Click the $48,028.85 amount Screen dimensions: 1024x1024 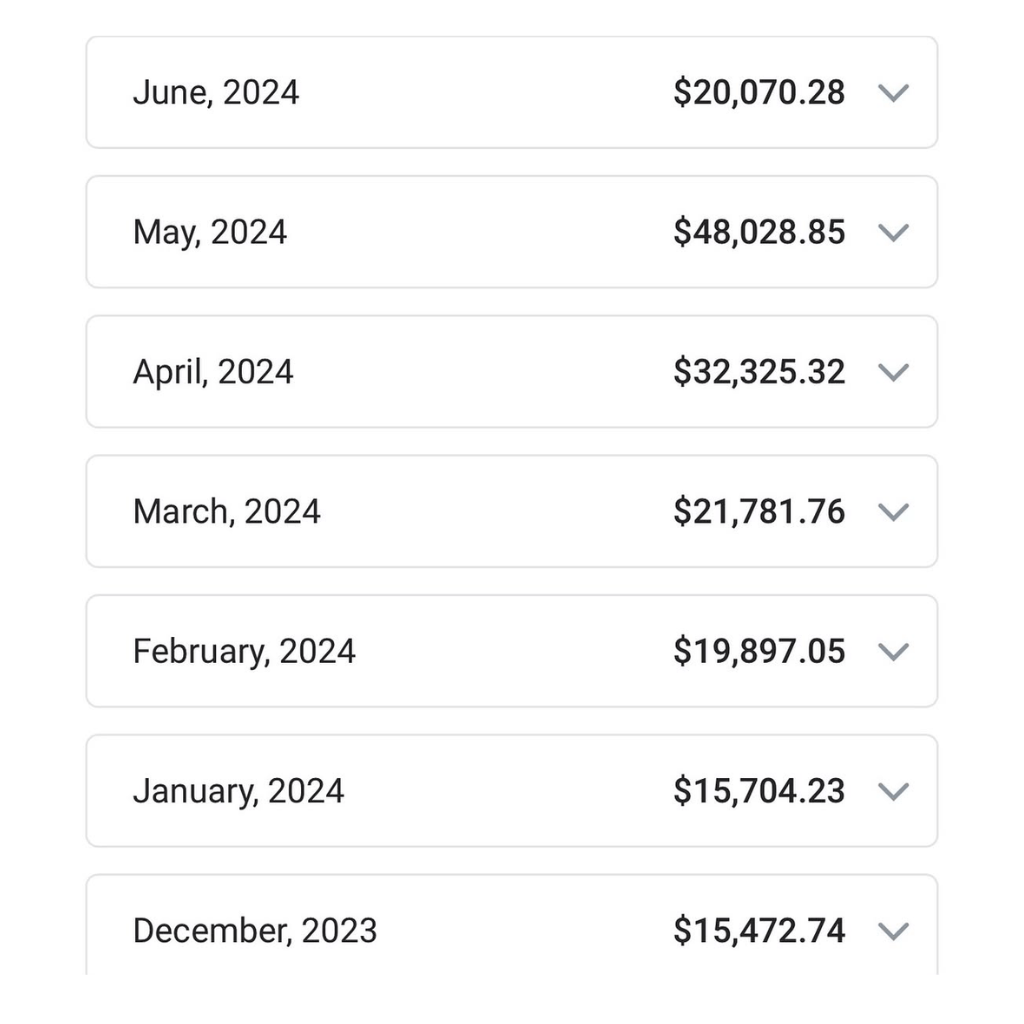(x=759, y=232)
